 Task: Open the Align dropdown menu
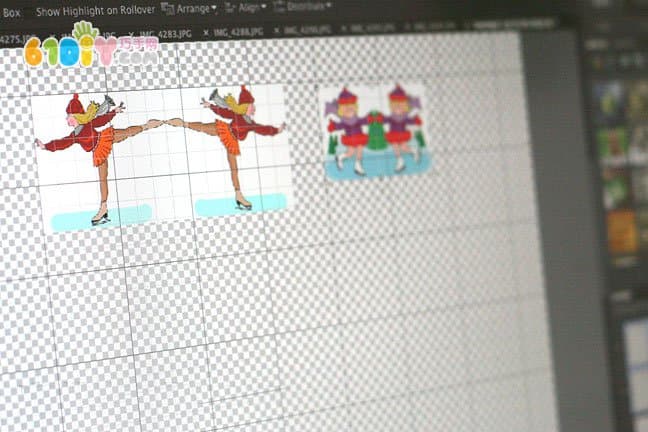[244, 7]
